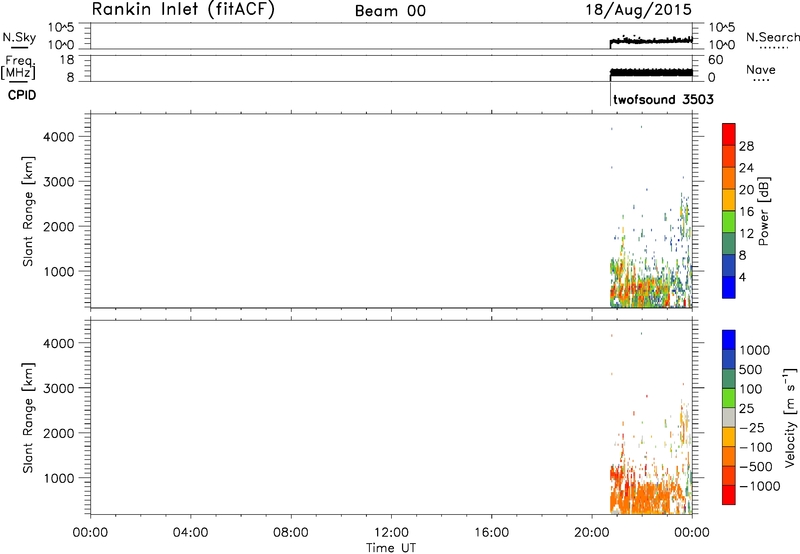Click the "04:00" time axis tick label
The image size is (800, 554).
pos(190,533)
